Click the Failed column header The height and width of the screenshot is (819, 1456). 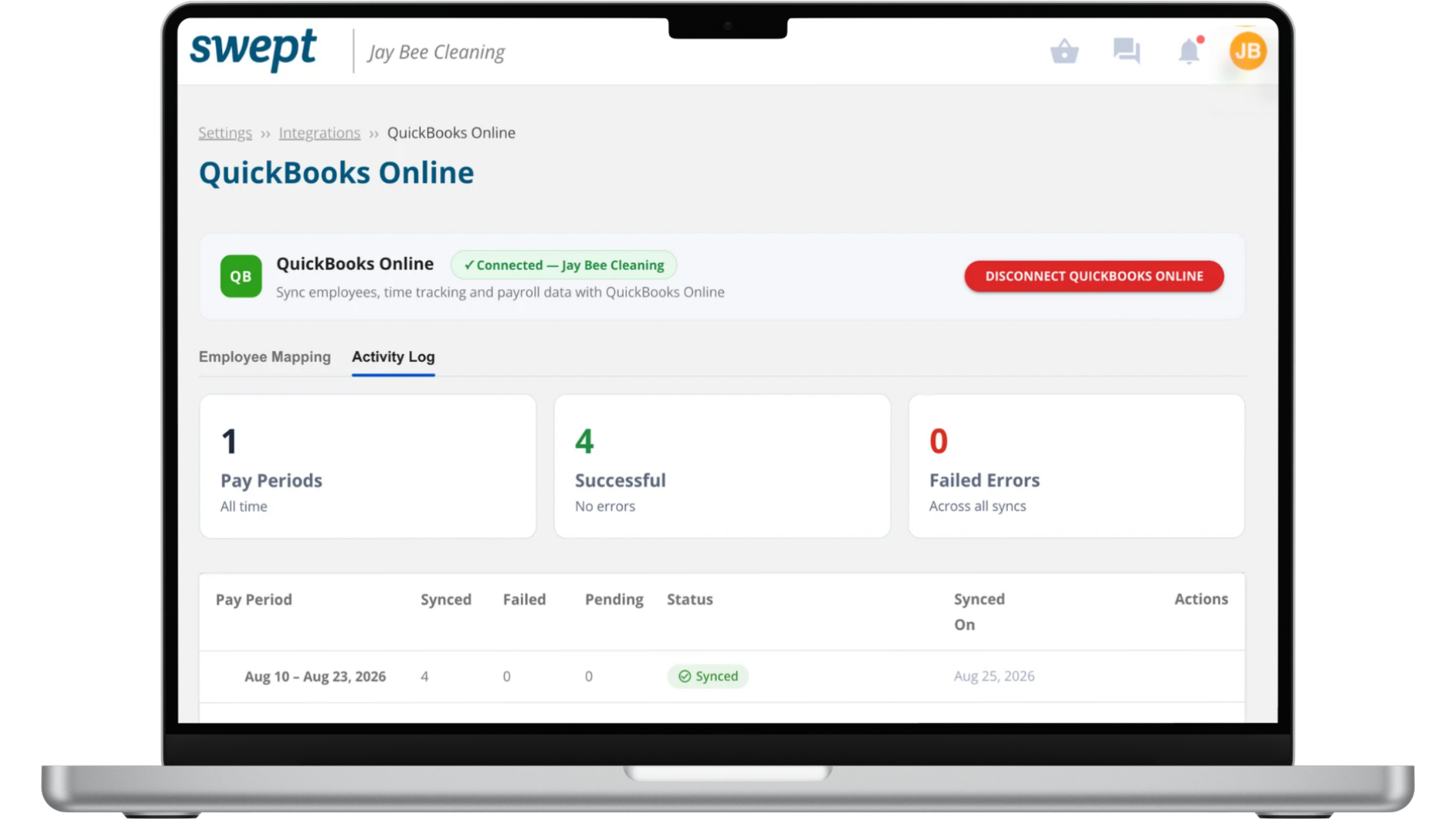click(x=524, y=599)
